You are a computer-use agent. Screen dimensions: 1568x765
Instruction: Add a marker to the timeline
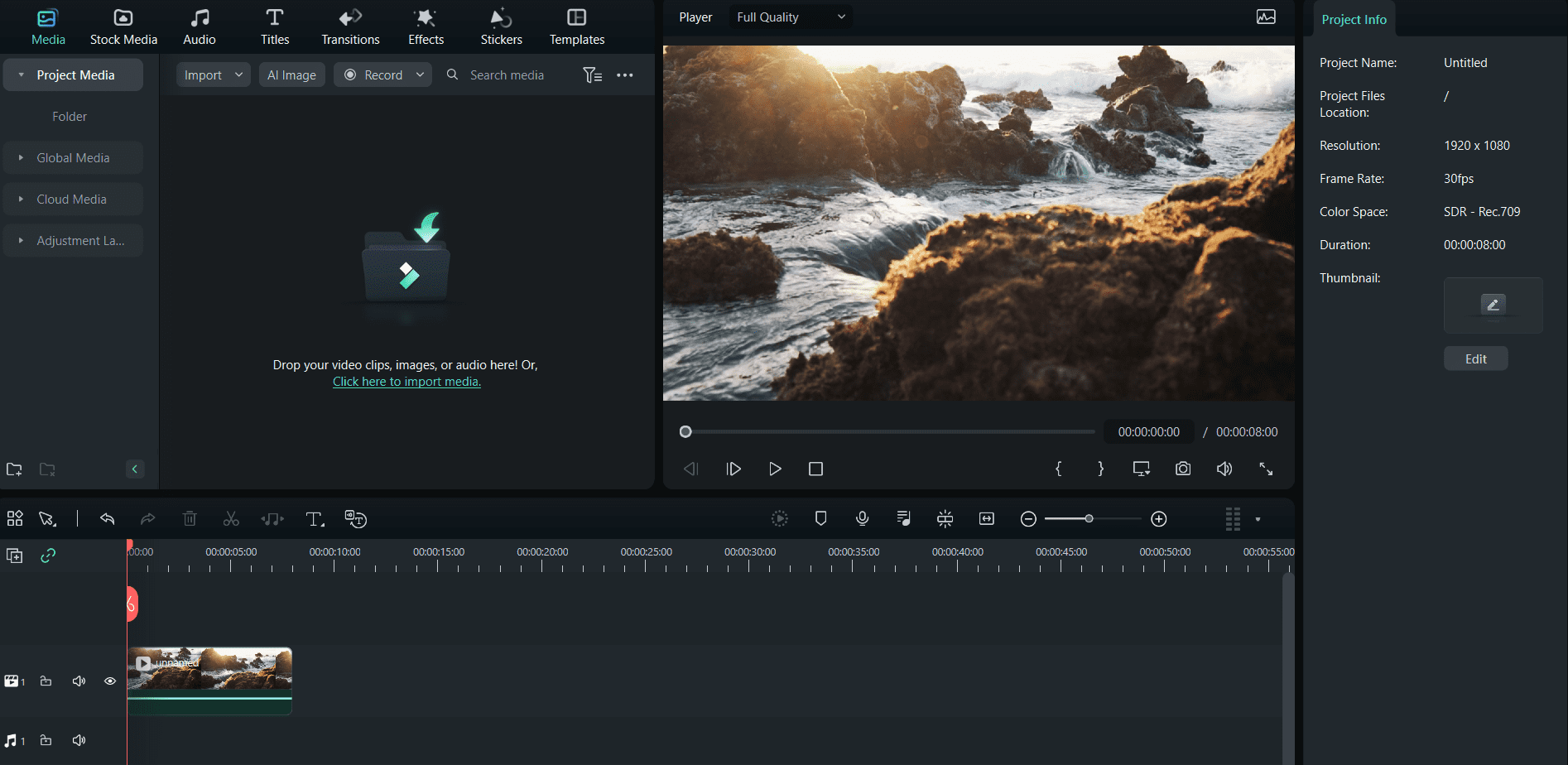coord(820,518)
